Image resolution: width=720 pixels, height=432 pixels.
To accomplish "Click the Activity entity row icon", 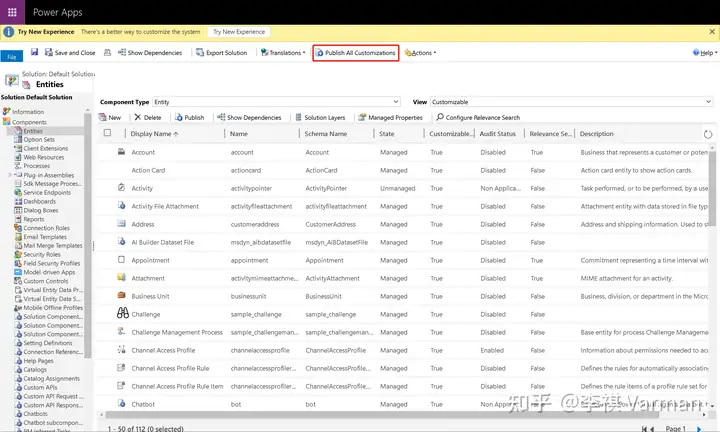I will pos(121,187).
